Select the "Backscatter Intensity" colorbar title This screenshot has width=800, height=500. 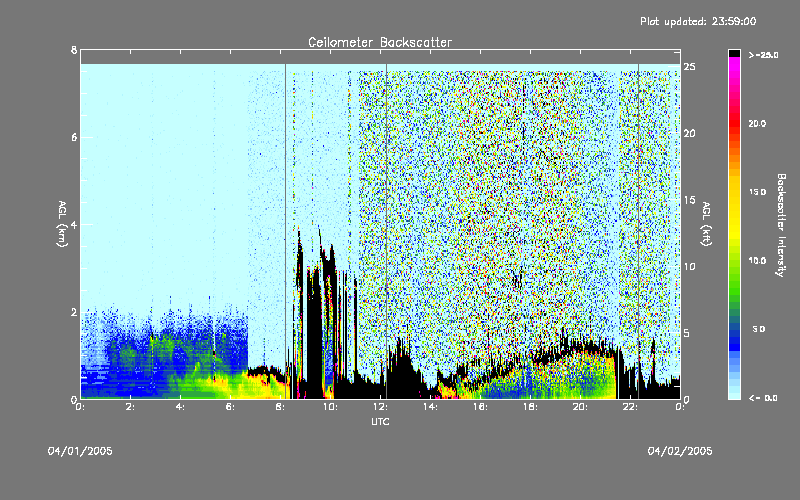click(x=781, y=225)
